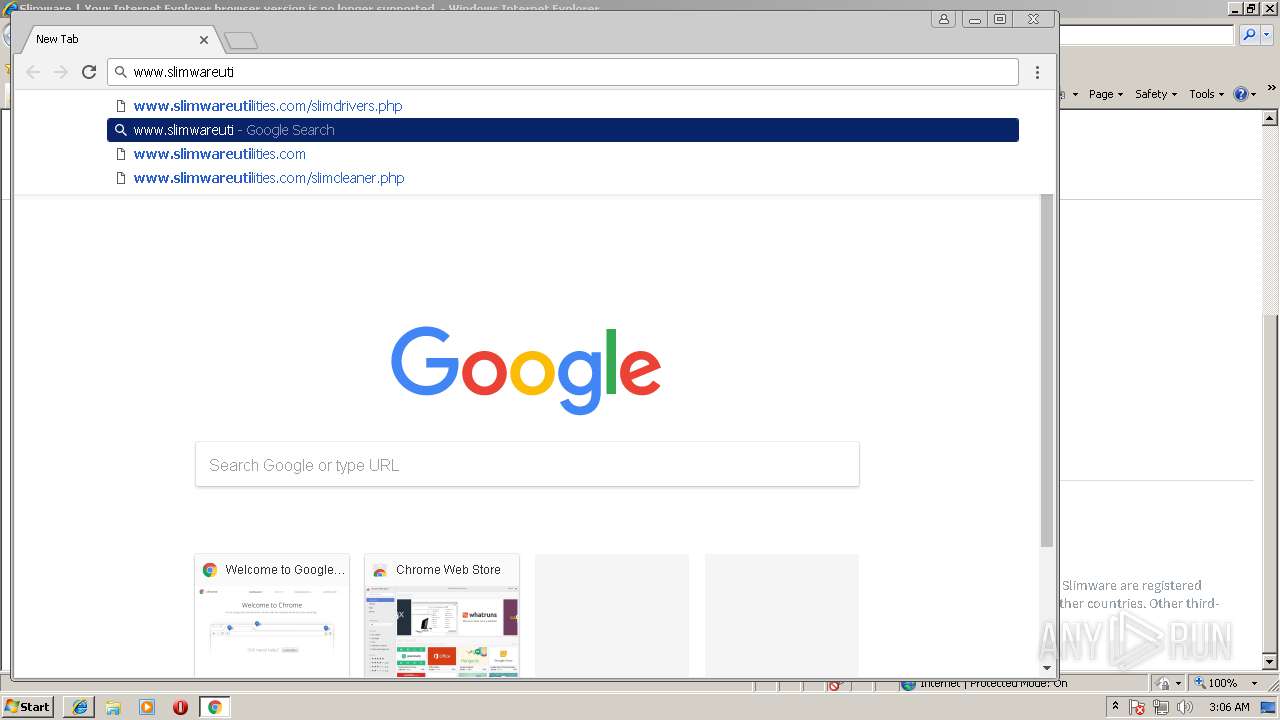
Task: Click Chrome's reload page icon
Action: pos(89,72)
